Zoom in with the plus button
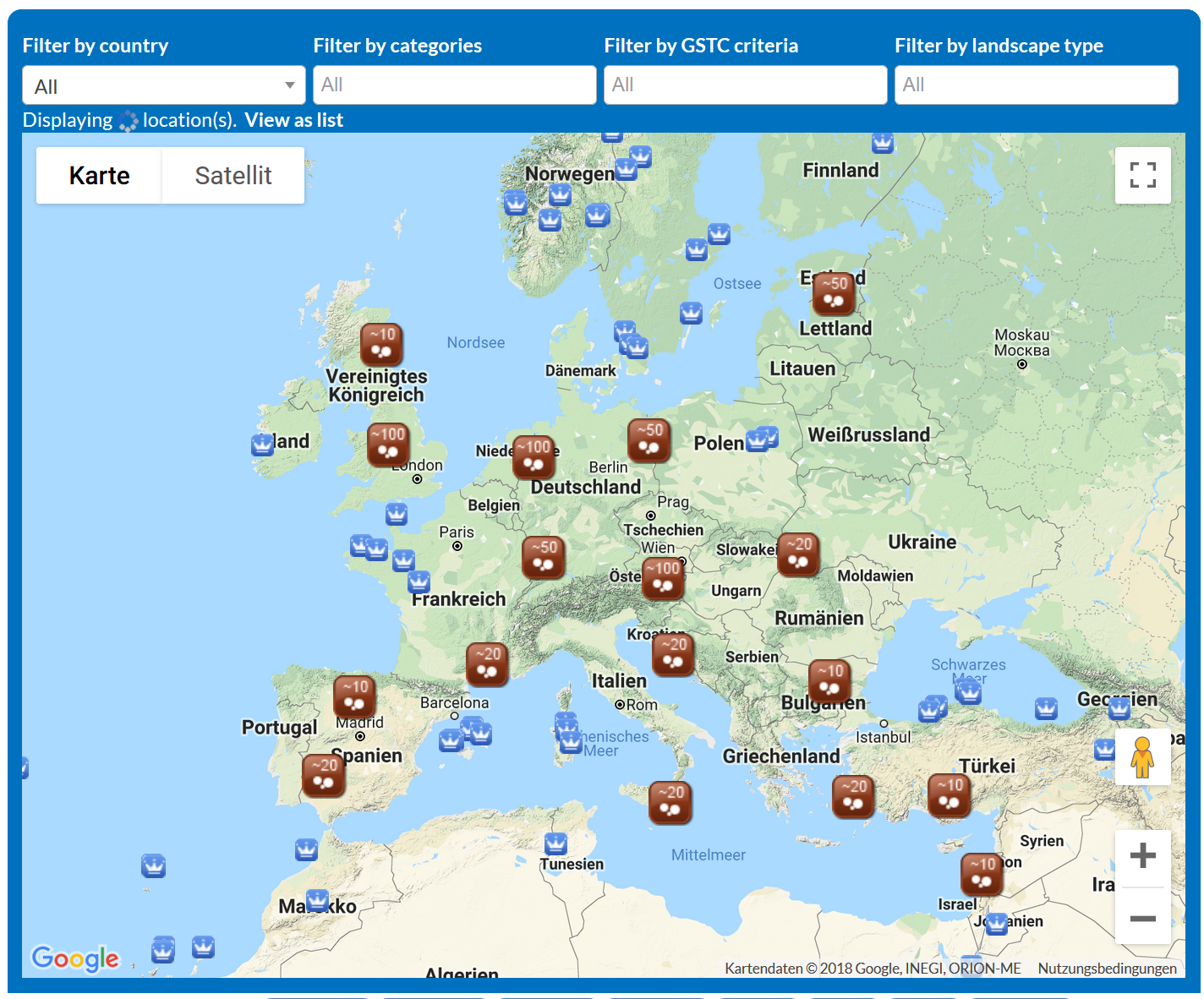The height and width of the screenshot is (999, 1204). [x=1142, y=856]
